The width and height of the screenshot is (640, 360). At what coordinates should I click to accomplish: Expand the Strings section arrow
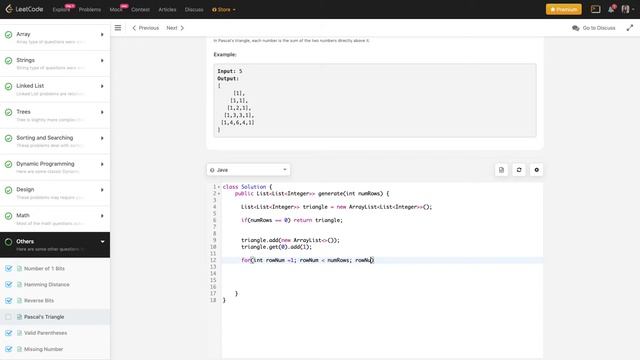coord(102,60)
